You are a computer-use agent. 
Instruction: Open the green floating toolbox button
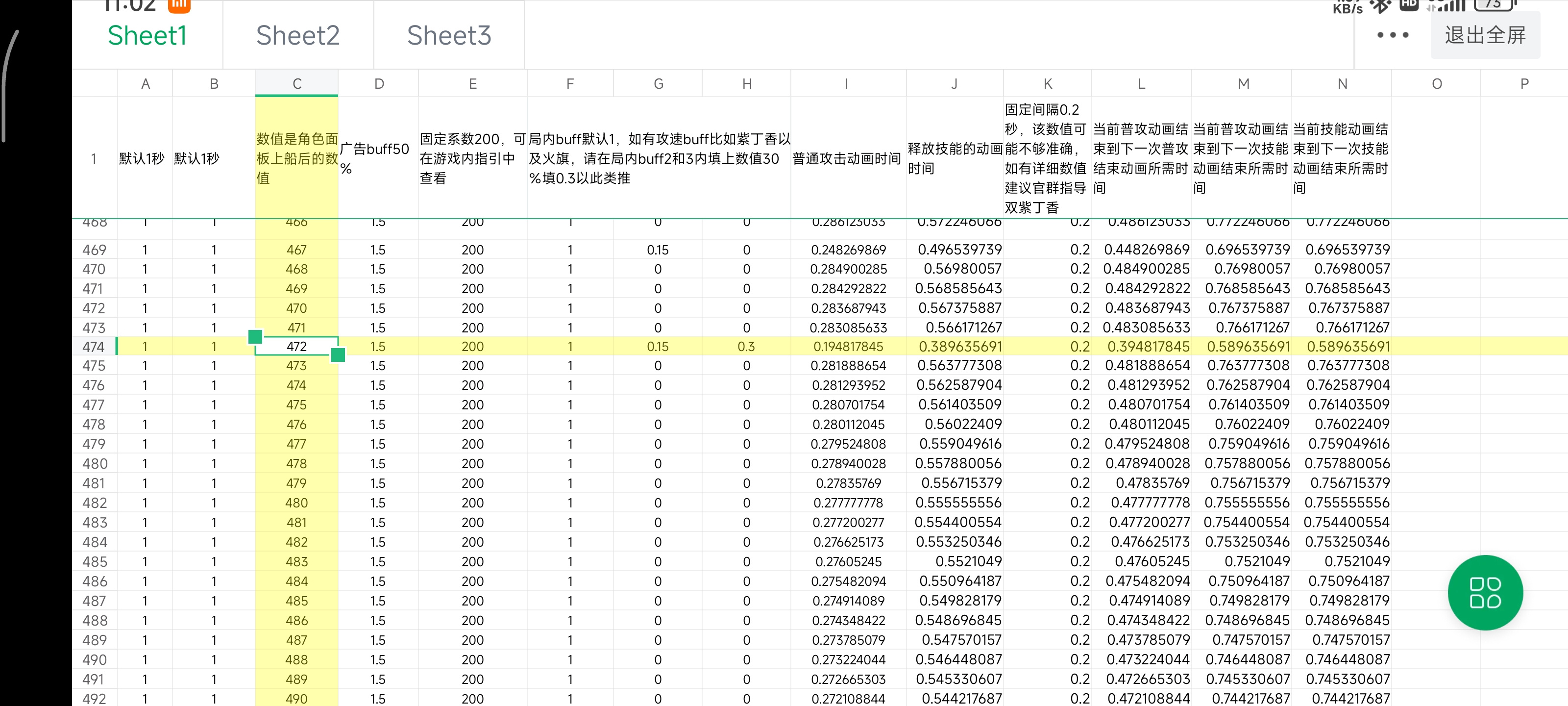pyautogui.click(x=1485, y=592)
